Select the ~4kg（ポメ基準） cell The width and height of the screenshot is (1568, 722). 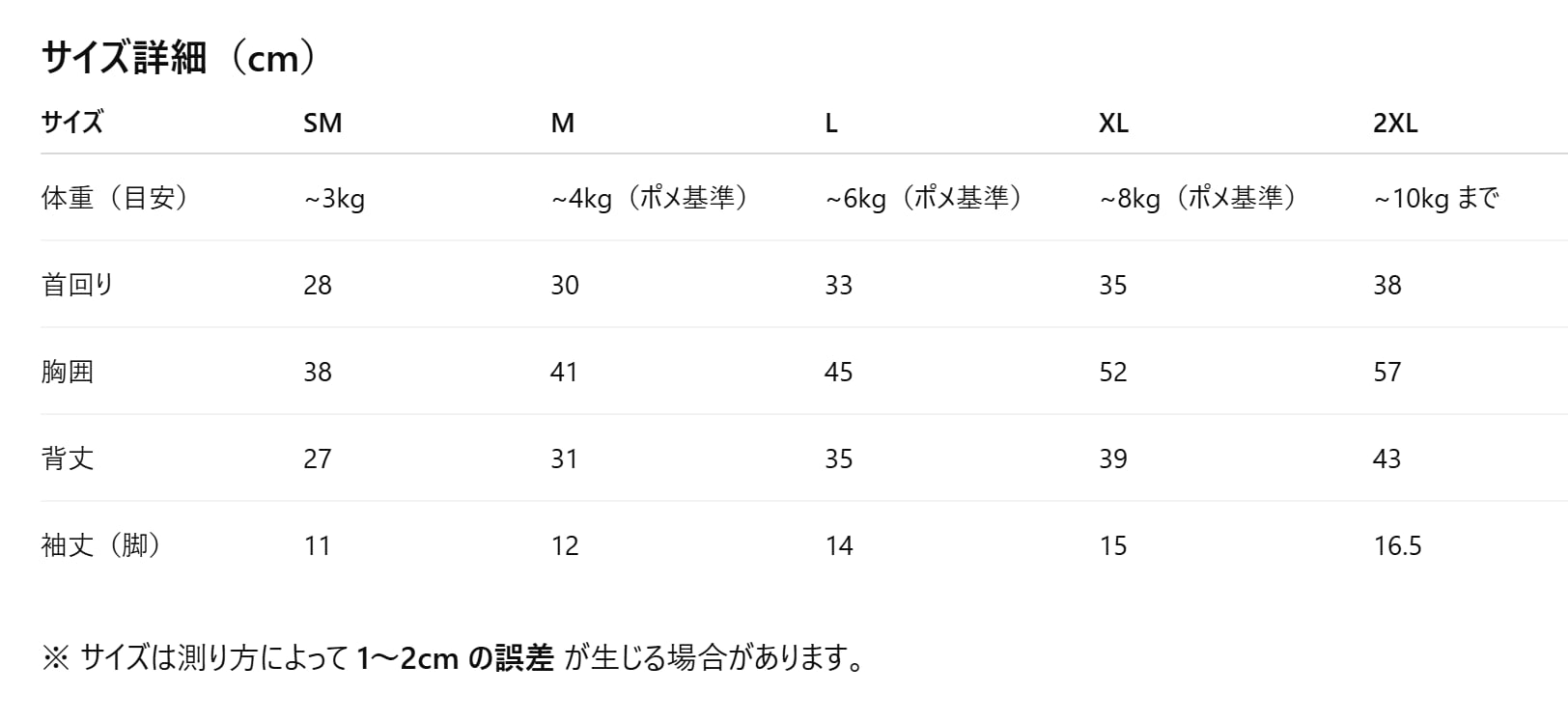tap(651, 199)
